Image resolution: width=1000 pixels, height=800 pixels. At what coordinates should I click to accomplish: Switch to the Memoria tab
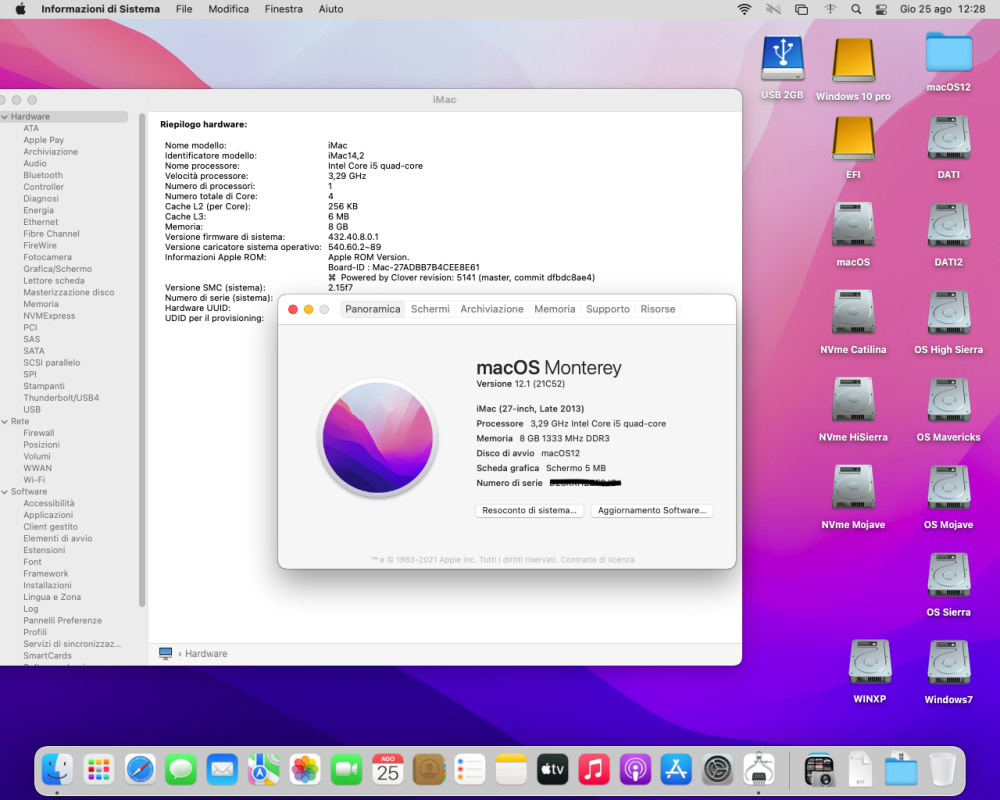554,309
